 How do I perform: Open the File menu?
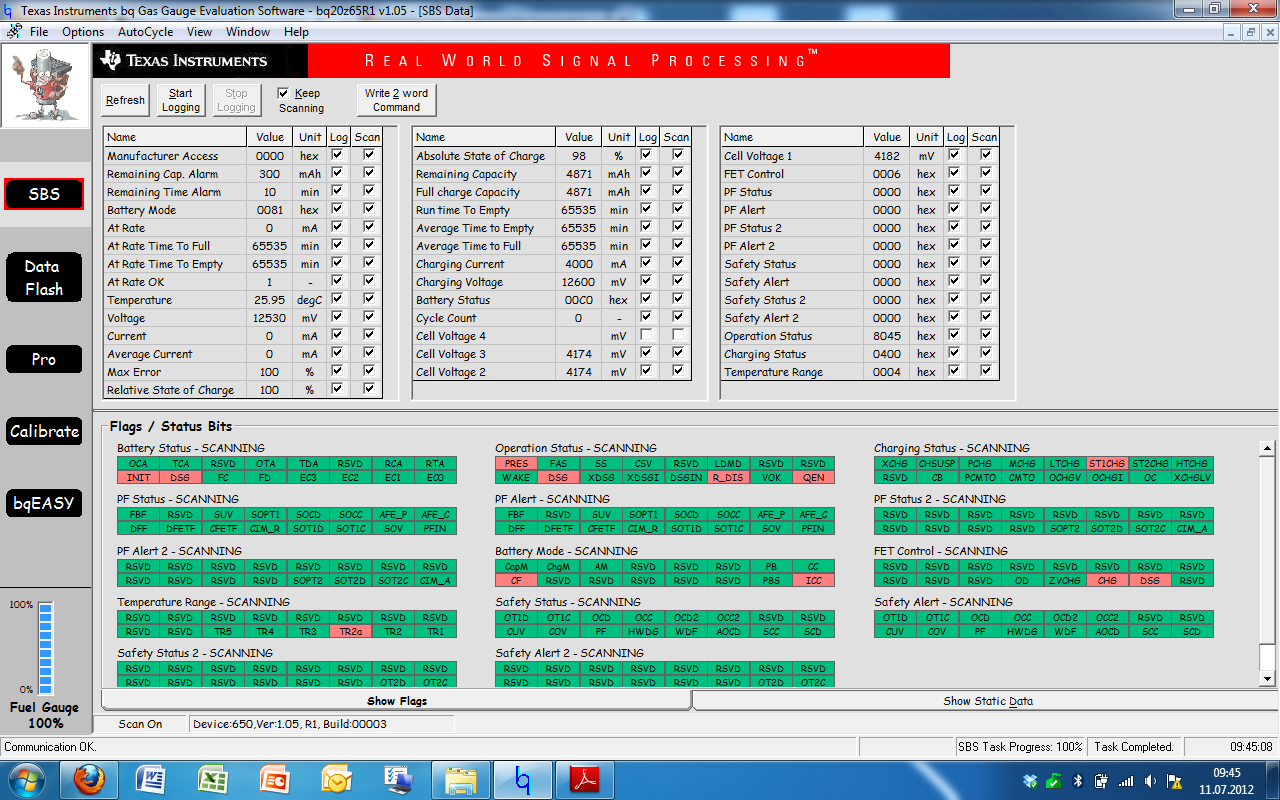point(39,32)
